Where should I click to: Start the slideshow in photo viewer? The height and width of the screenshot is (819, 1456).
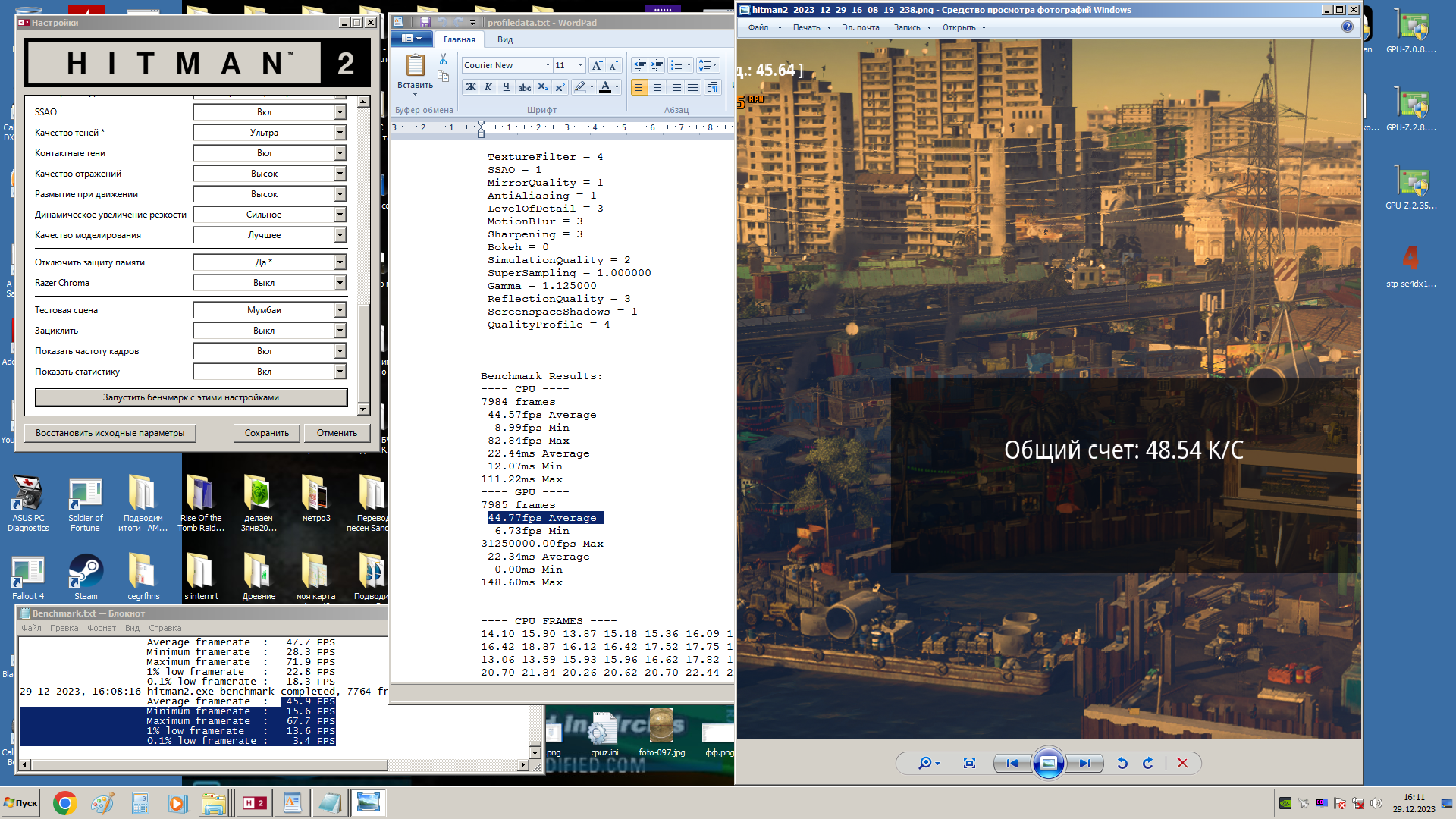(x=1048, y=763)
